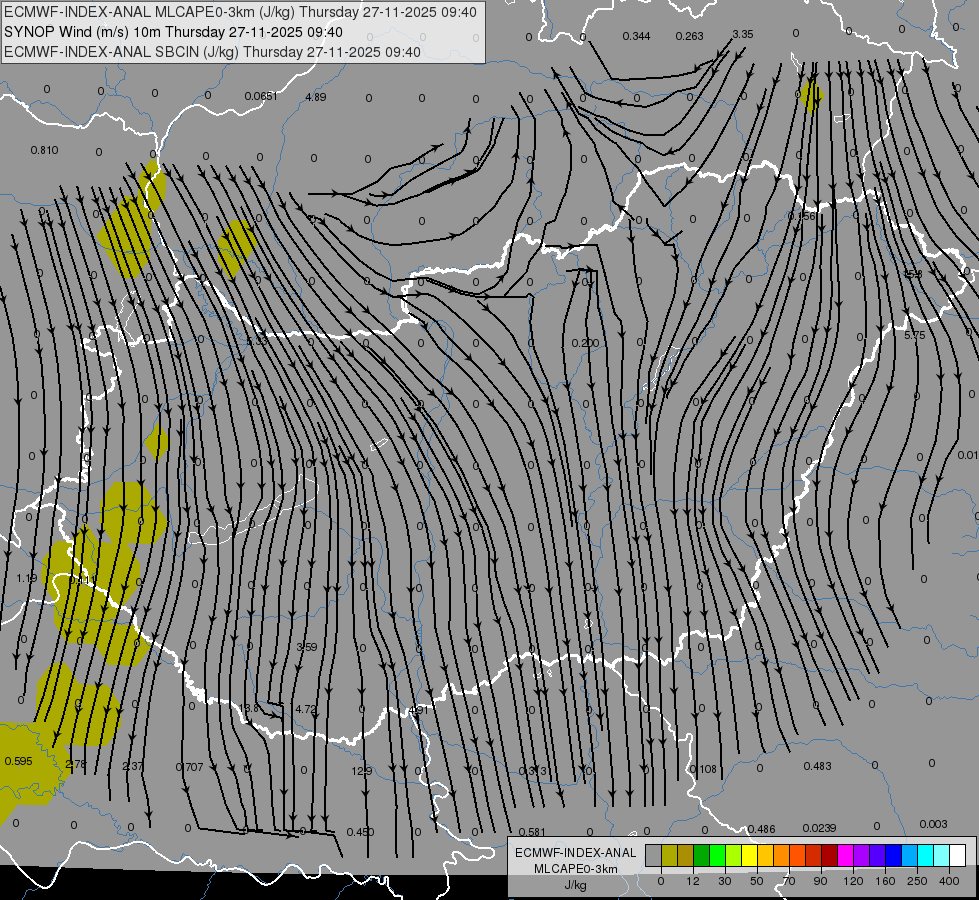Click the gray swatch in the legend
This screenshot has width=979, height=900.
[x=654, y=855]
